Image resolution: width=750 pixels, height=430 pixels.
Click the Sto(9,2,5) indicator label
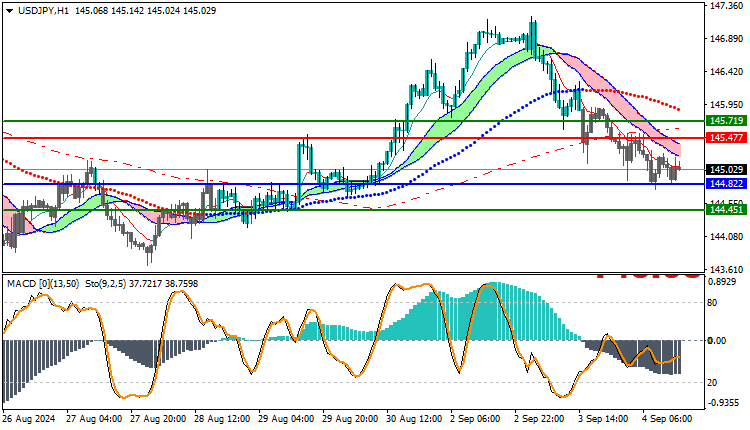pyautogui.click(x=105, y=284)
